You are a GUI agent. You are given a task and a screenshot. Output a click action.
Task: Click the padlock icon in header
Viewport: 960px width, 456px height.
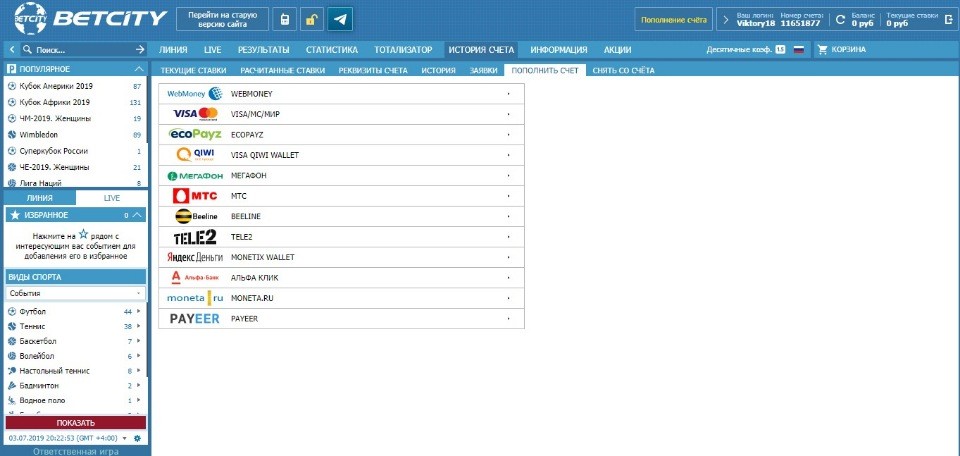tap(311, 19)
